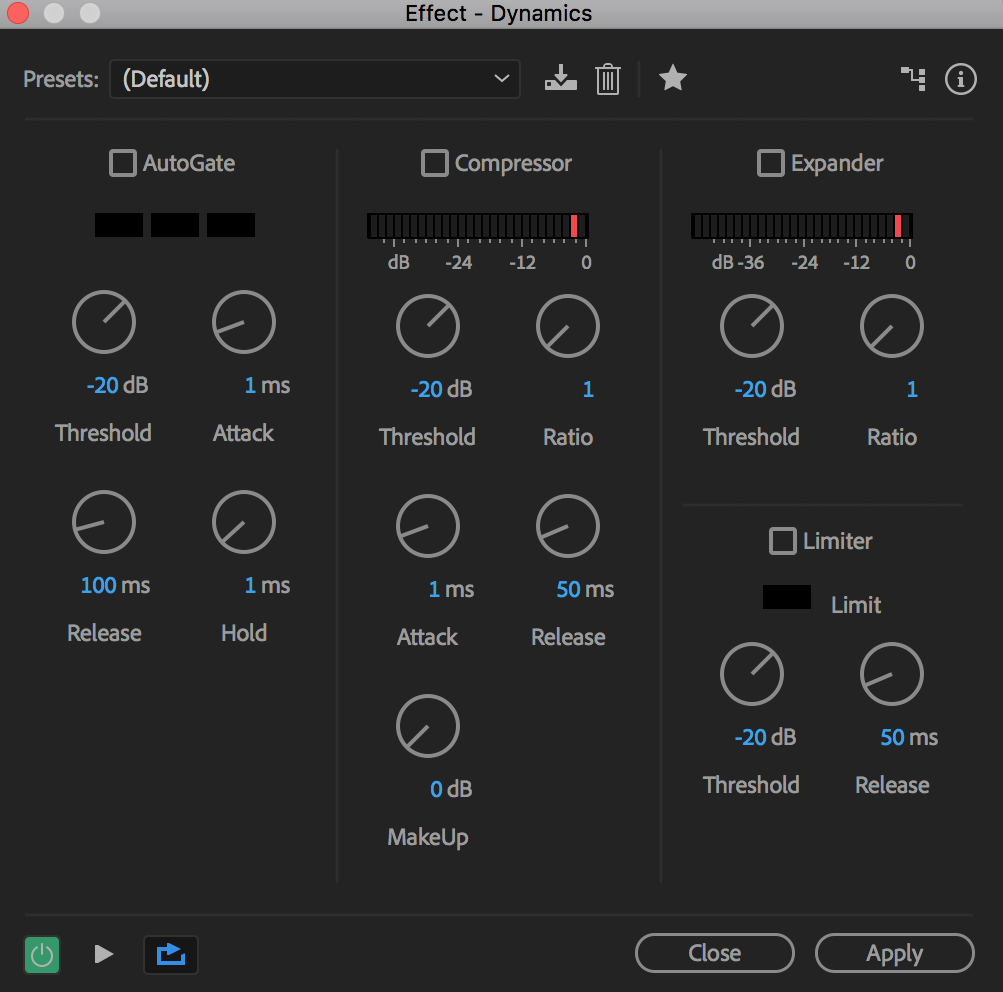Image resolution: width=1003 pixels, height=992 pixels.
Task: Close the Dynamics effect window
Action: click(714, 953)
